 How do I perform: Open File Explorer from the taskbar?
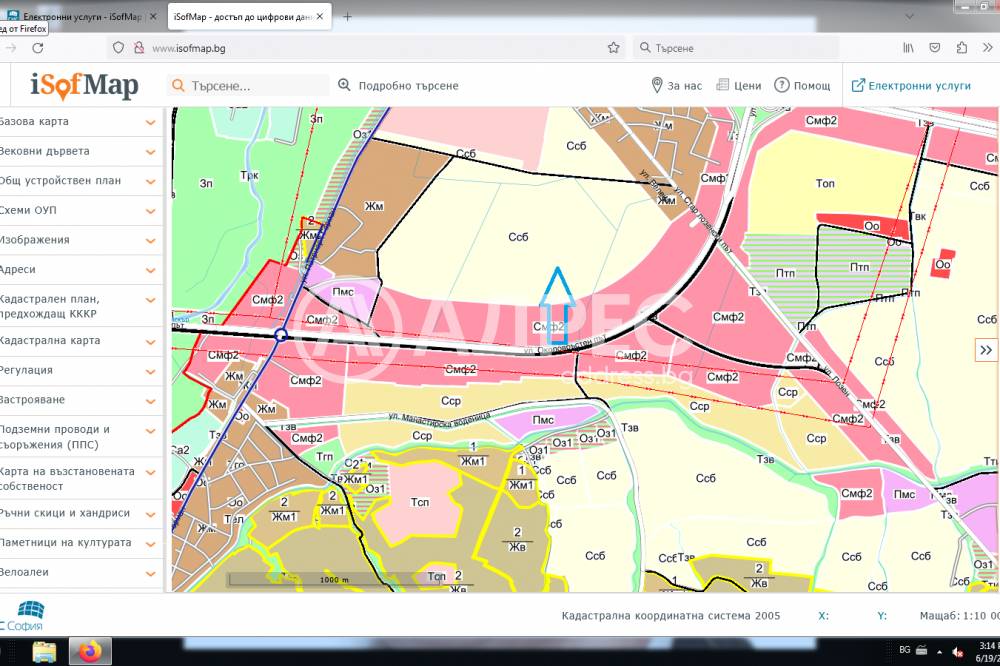point(45,652)
